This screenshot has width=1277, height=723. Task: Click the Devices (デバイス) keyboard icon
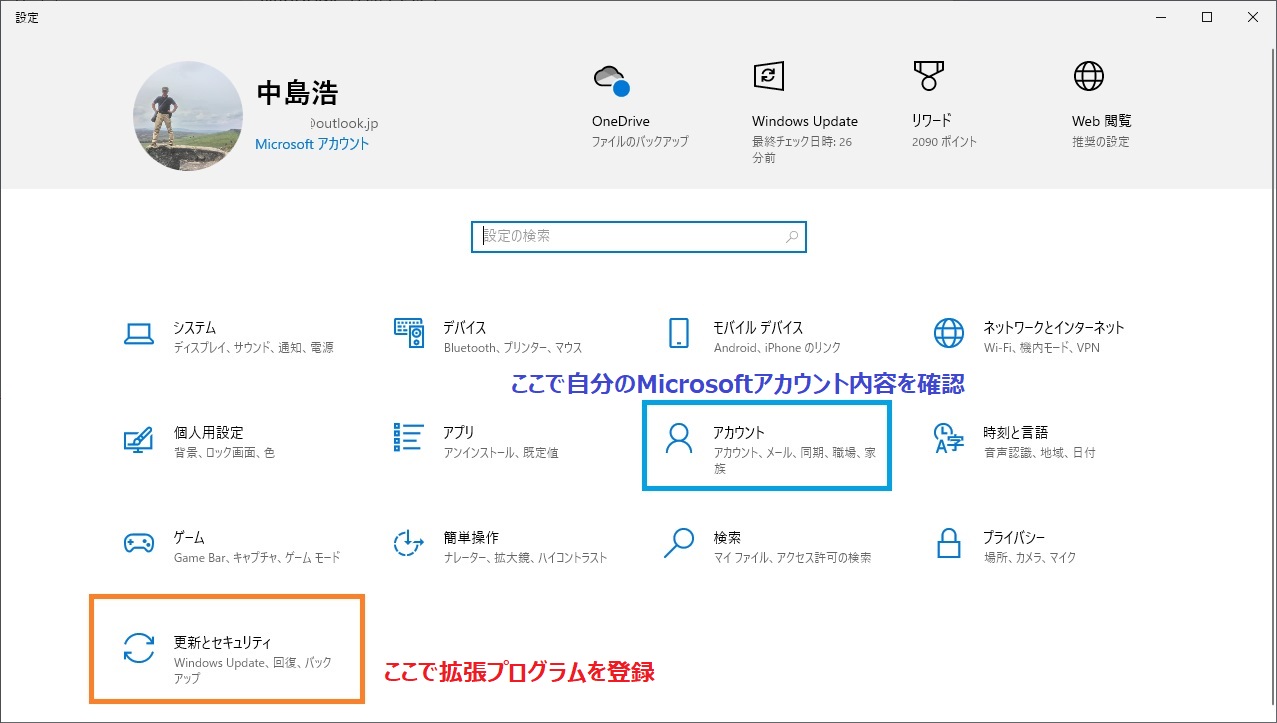point(409,333)
